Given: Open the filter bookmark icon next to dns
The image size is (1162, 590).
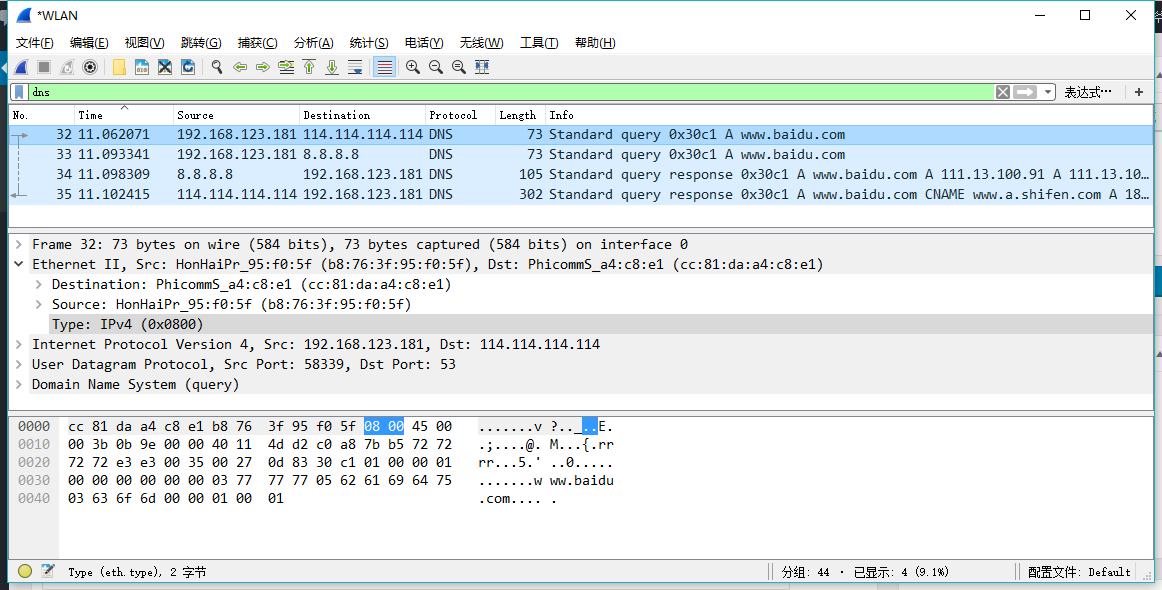Looking at the screenshot, I should pyautogui.click(x=19, y=92).
